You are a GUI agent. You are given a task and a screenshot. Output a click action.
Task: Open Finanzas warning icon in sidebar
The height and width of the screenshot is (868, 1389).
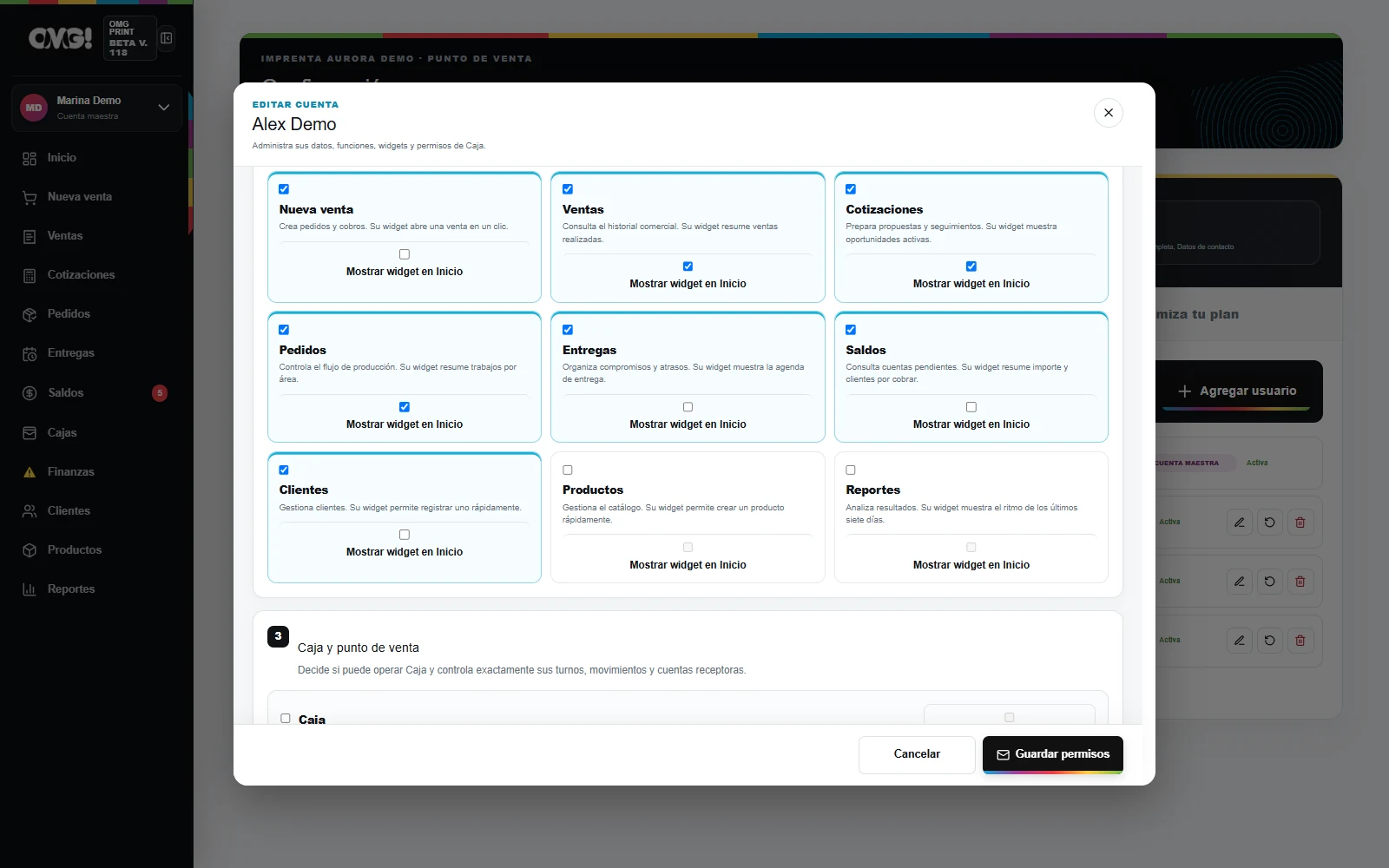click(30, 472)
